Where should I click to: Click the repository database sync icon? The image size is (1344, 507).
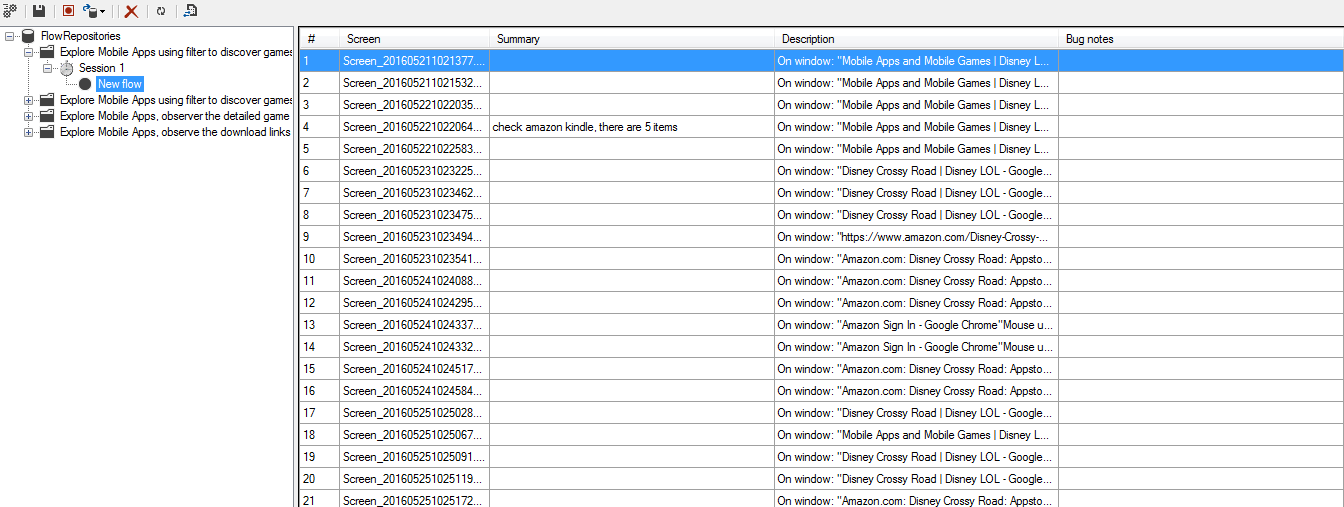(x=90, y=10)
